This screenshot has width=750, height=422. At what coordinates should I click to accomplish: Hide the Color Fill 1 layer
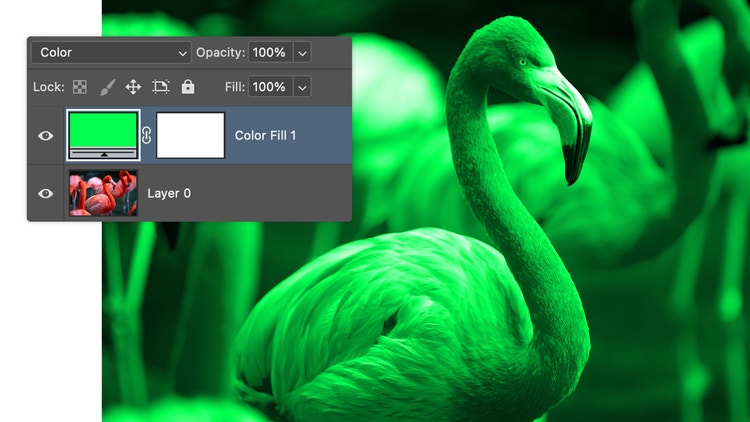[x=45, y=136]
